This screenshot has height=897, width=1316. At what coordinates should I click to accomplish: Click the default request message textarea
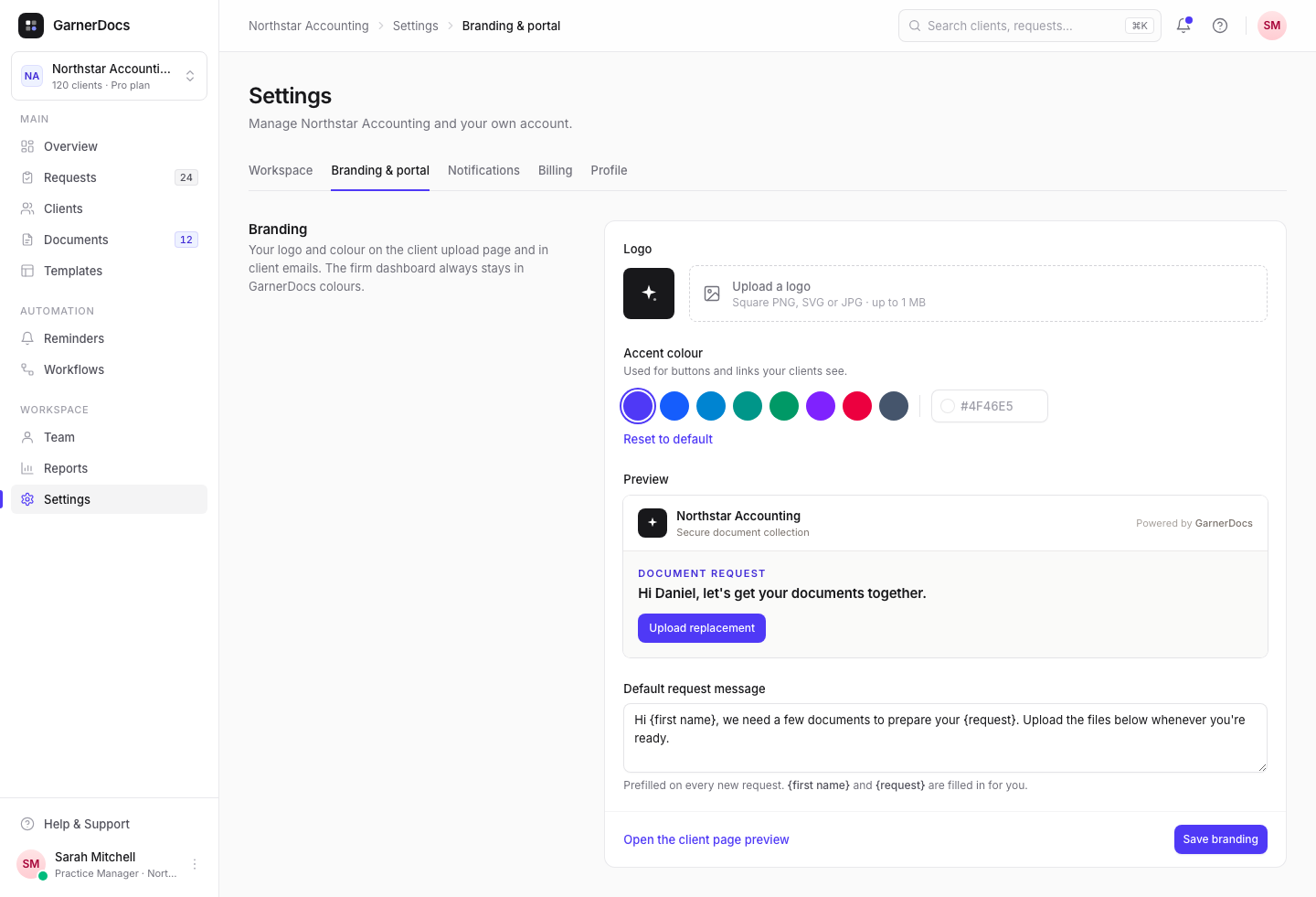(x=945, y=738)
